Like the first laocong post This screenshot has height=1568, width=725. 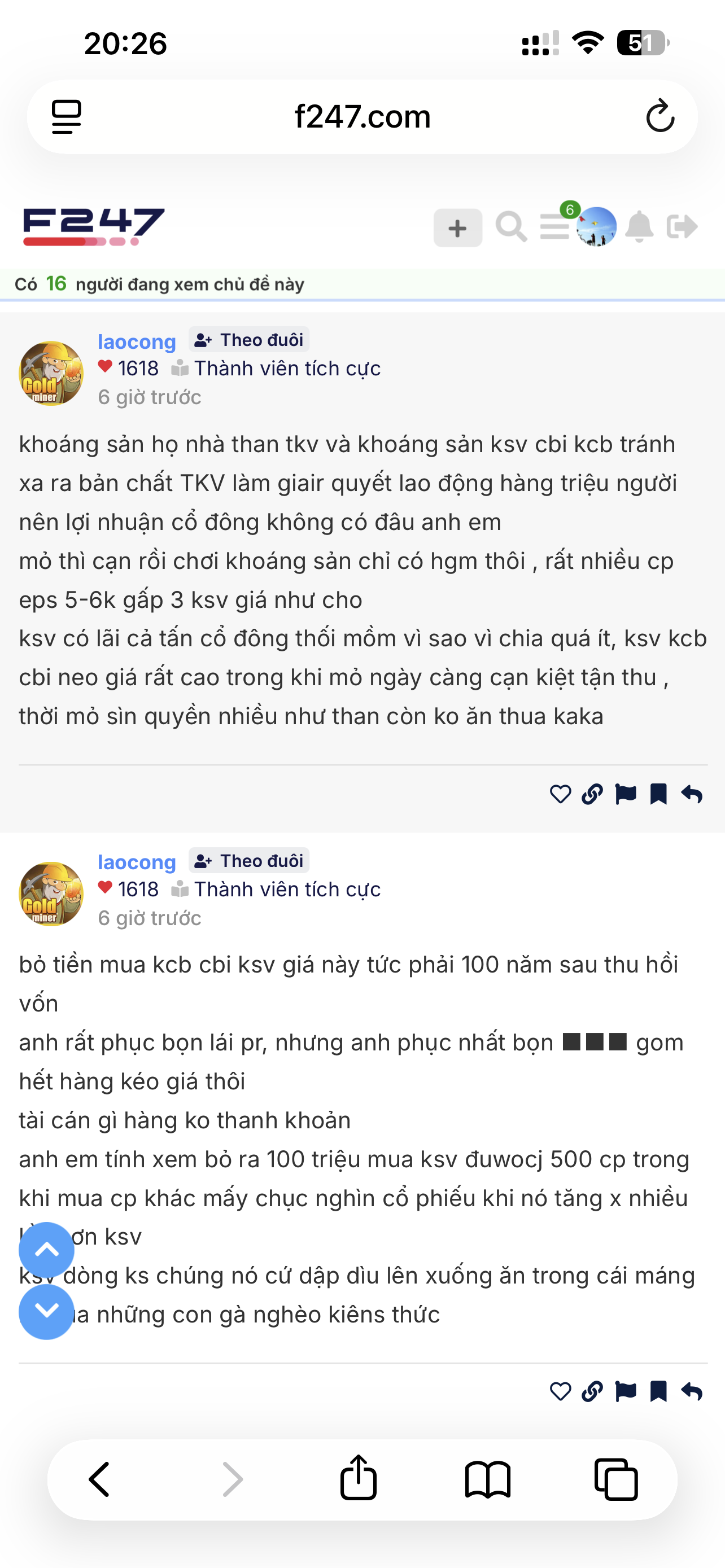[560, 794]
